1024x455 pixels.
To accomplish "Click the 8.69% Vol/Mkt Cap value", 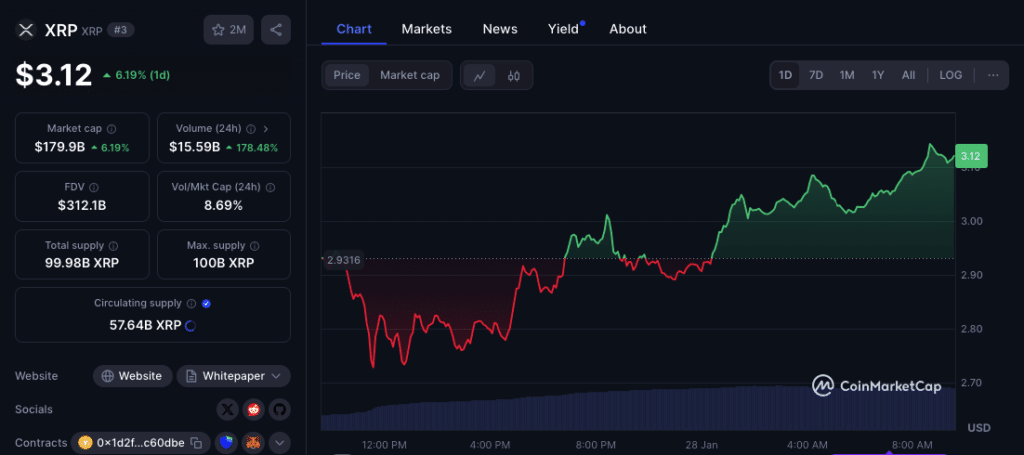I will pos(224,206).
